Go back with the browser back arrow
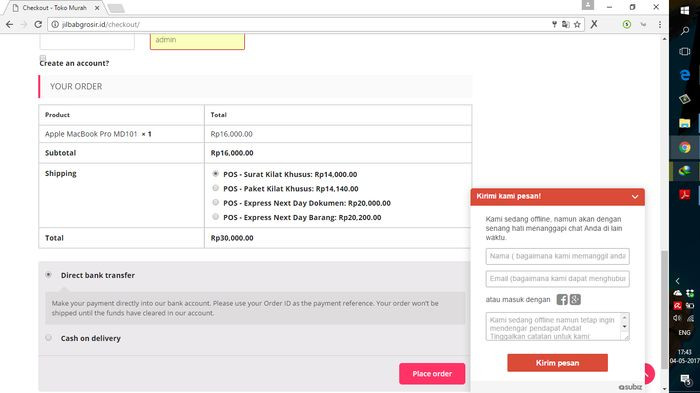700x393 pixels. point(9,25)
